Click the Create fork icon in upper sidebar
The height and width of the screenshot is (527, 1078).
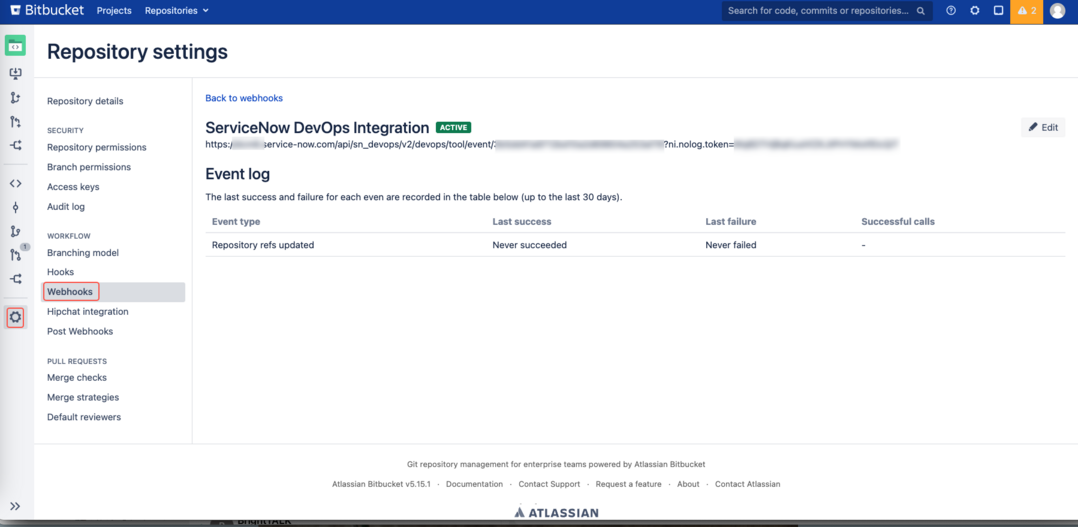coord(15,146)
